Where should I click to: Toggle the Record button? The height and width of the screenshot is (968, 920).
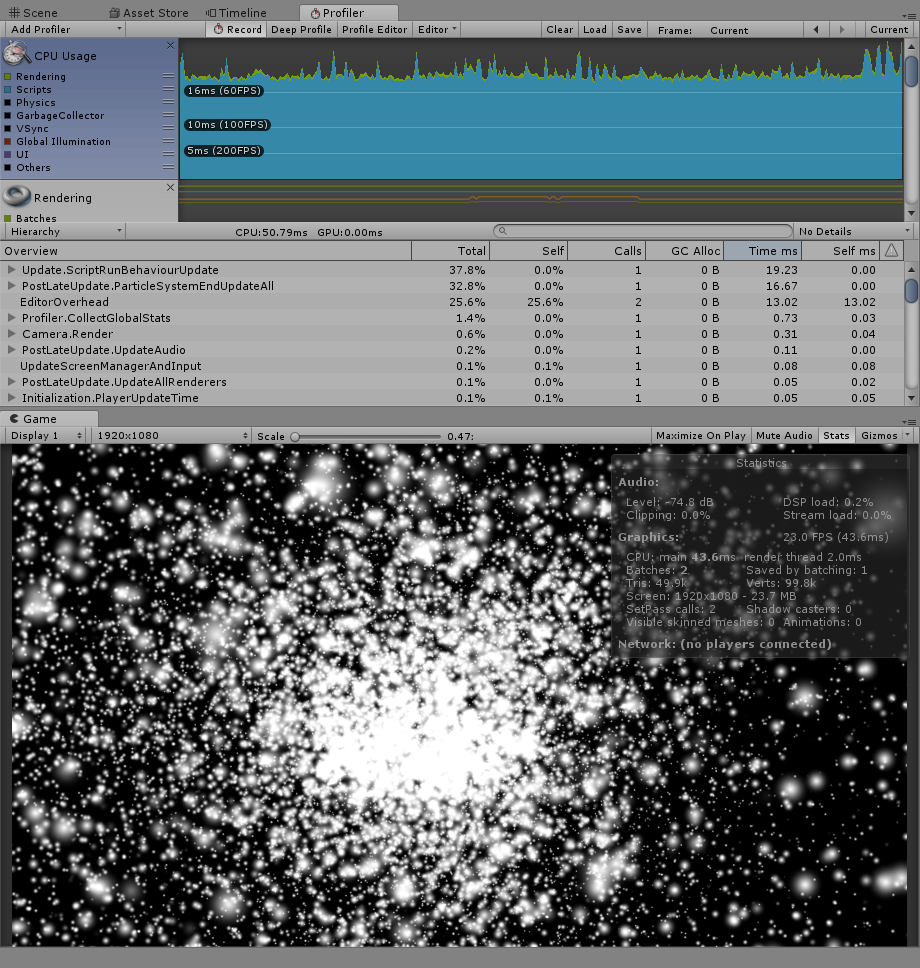[x=237, y=30]
